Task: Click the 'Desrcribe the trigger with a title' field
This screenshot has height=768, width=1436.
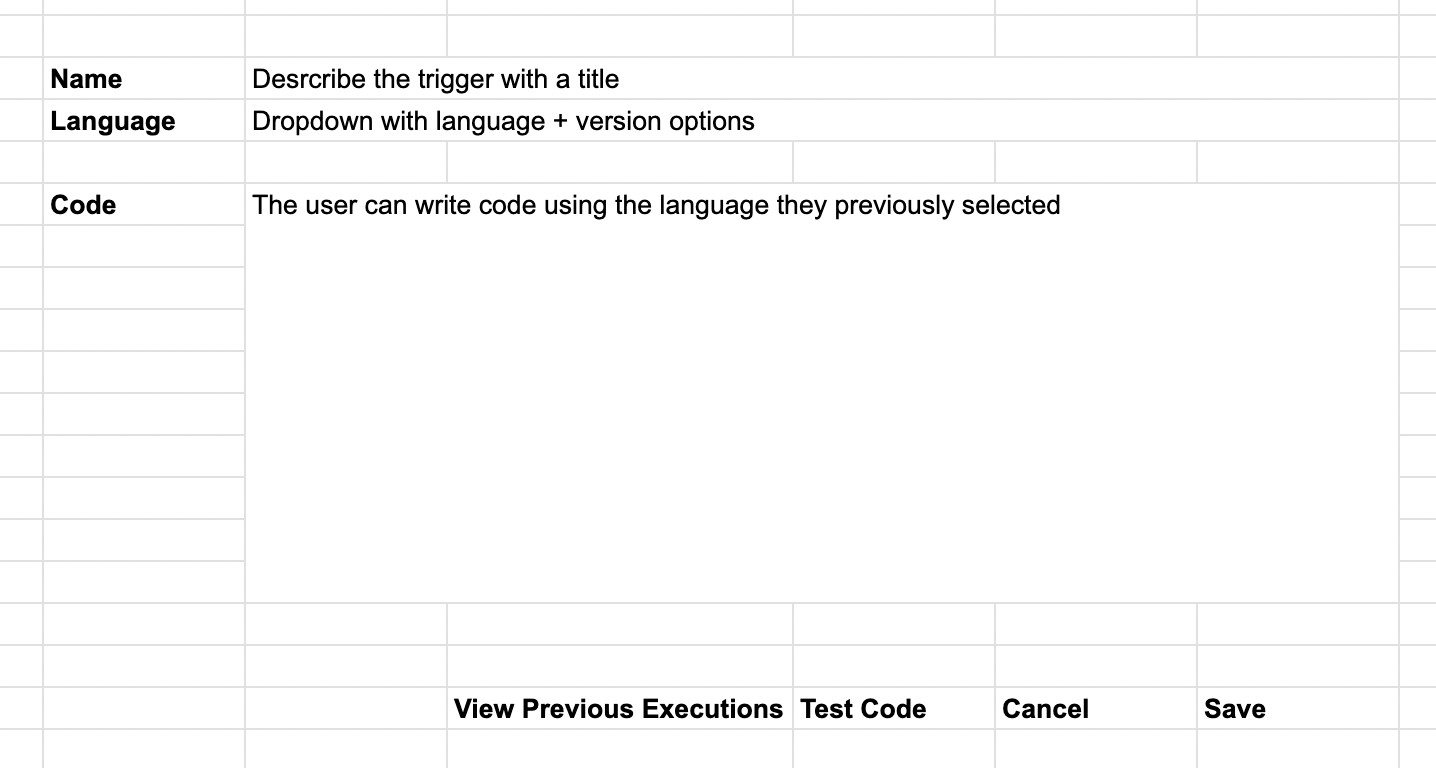Action: click(x=821, y=78)
